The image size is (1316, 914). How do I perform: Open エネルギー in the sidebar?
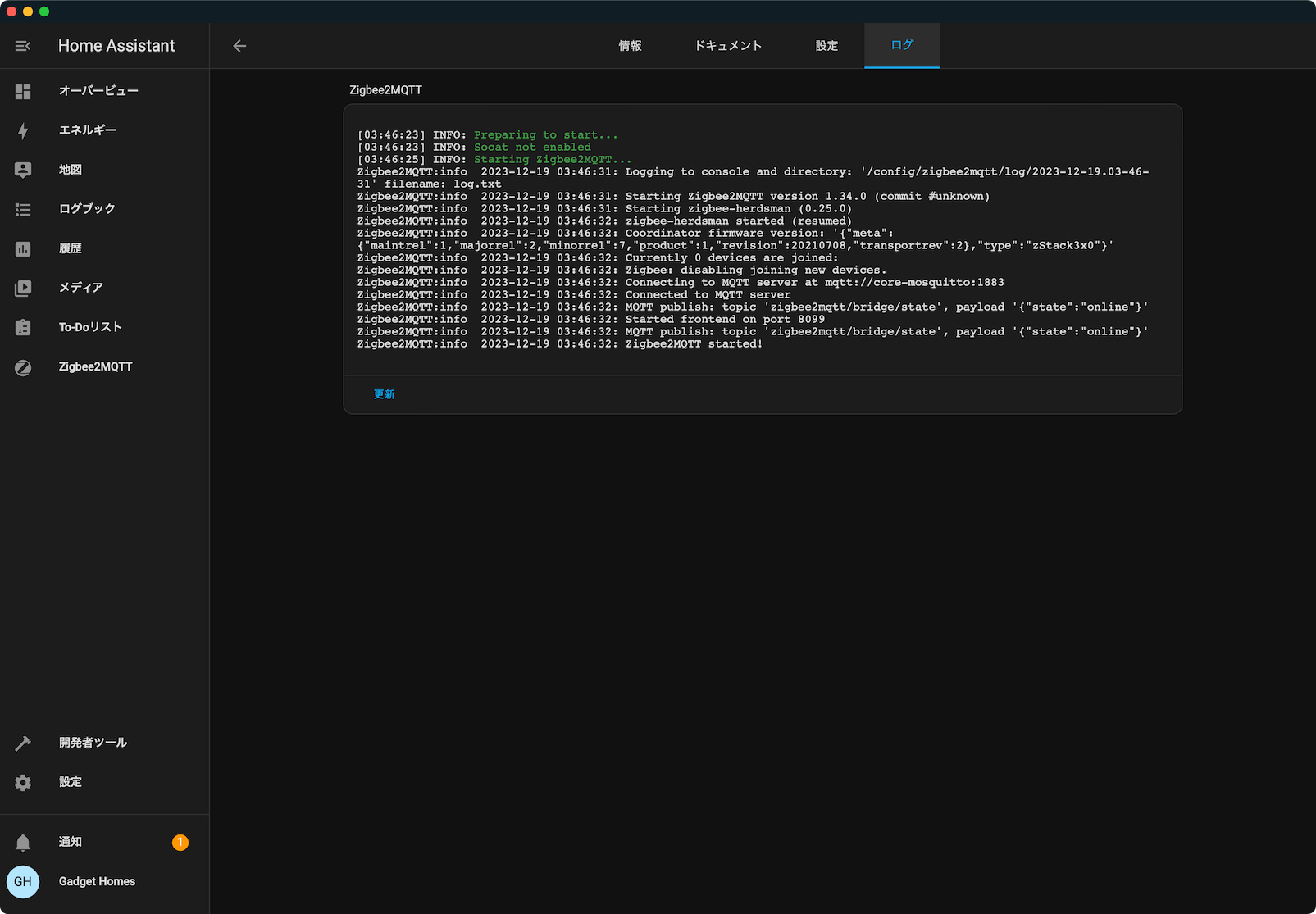point(88,130)
